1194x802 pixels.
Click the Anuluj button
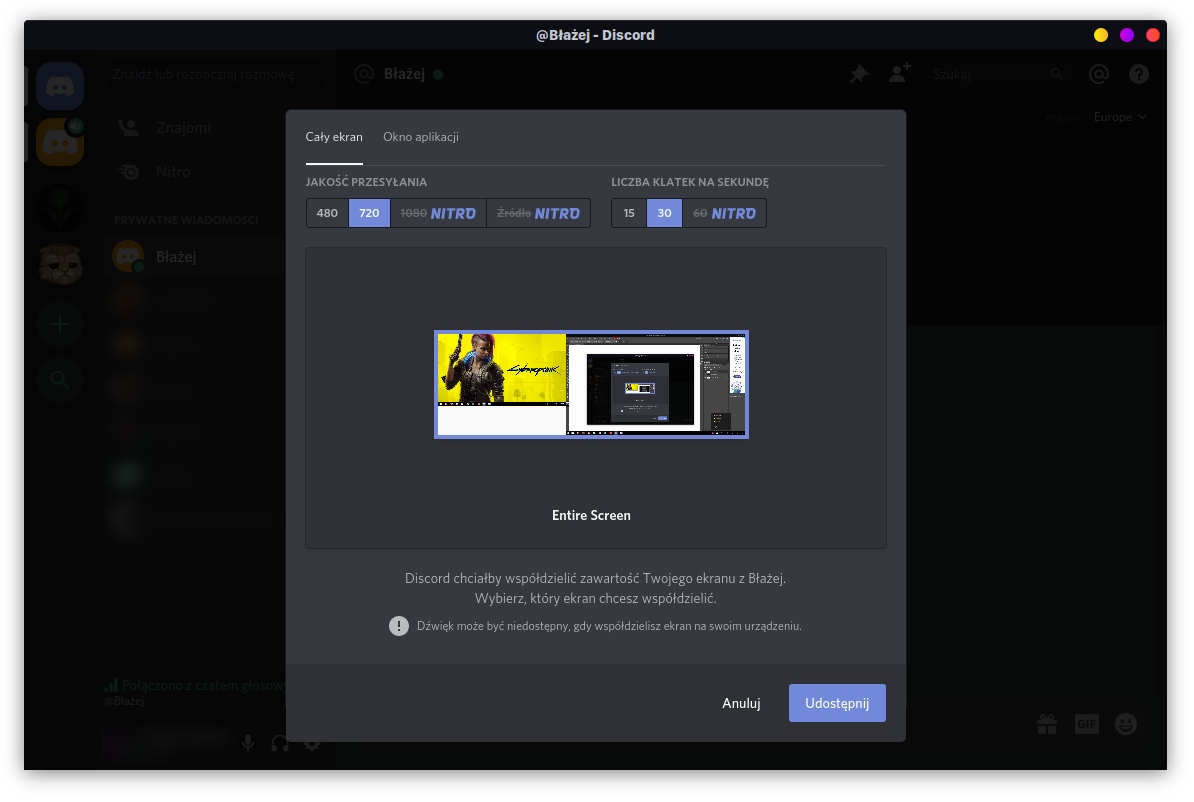click(741, 703)
